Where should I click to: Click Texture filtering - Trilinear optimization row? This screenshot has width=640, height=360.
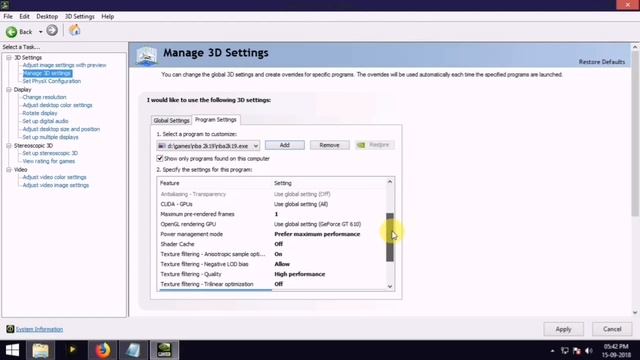(272, 284)
